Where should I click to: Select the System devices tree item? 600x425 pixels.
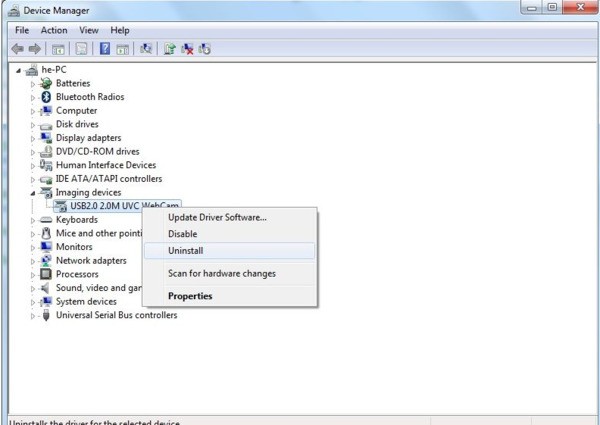click(x=85, y=301)
